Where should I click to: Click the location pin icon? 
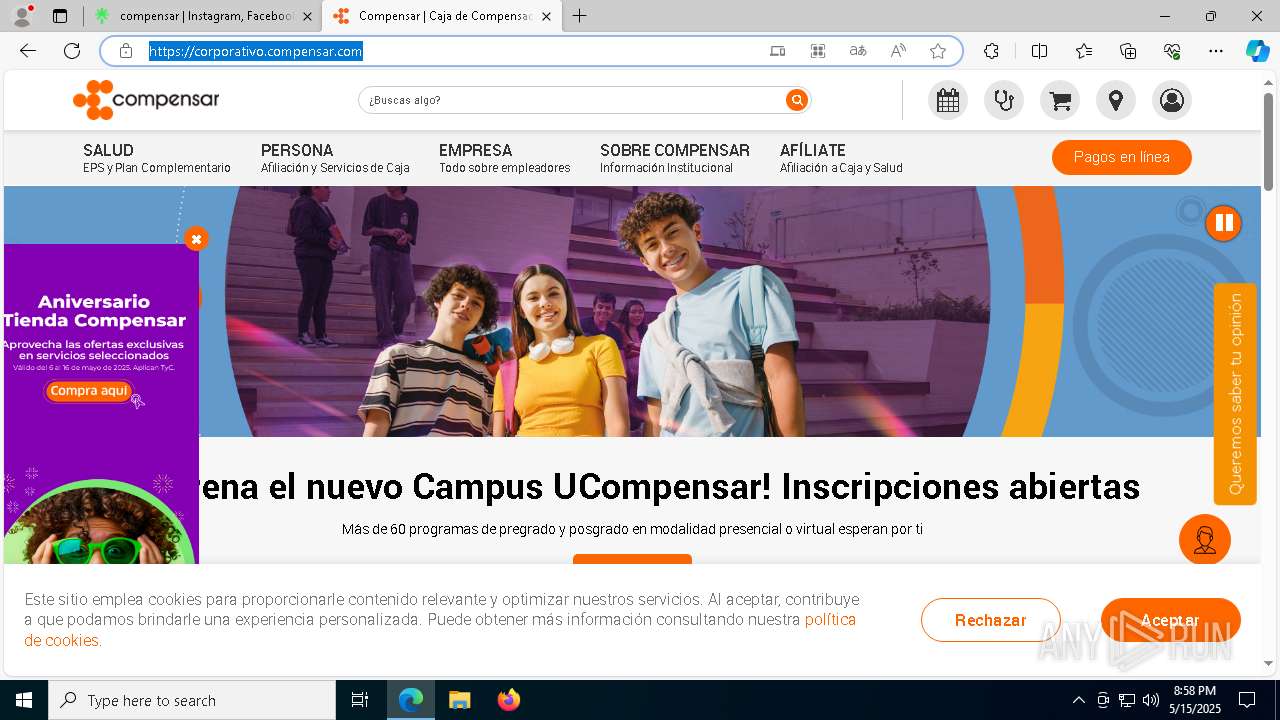(x=1116, y=100)
